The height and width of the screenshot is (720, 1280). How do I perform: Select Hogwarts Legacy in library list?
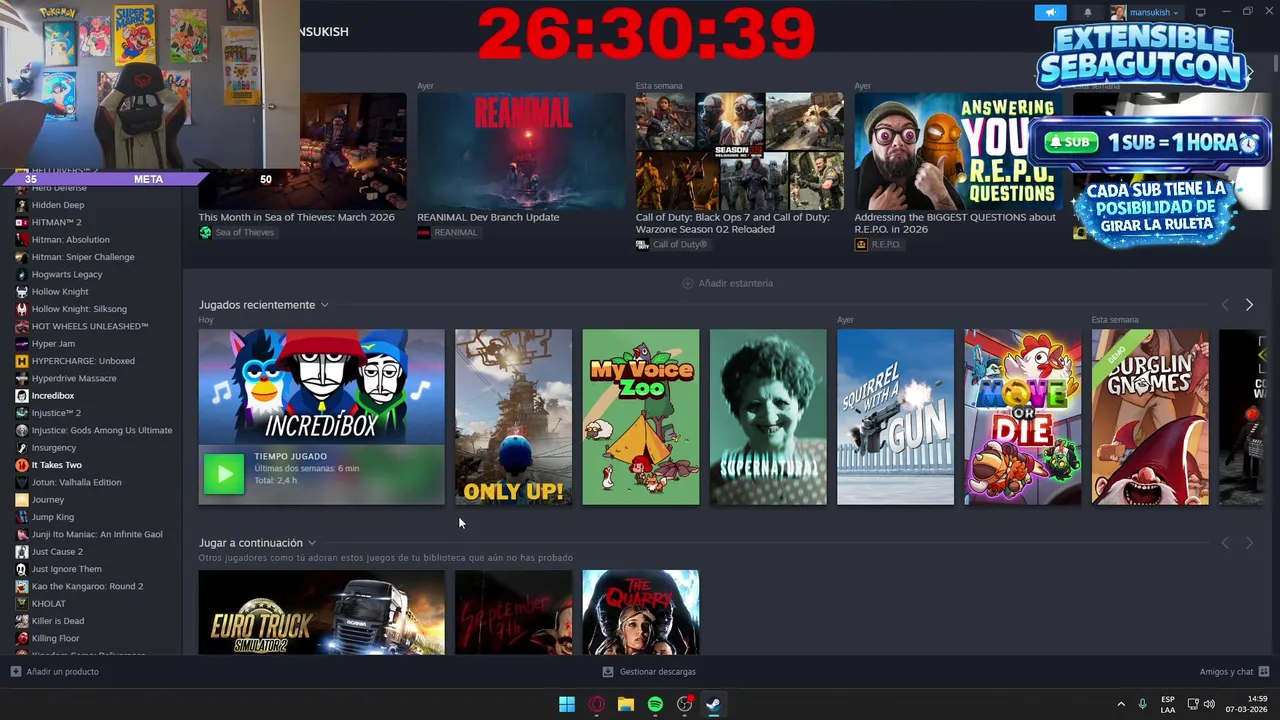pyautogui.click(x=67, y=274)
